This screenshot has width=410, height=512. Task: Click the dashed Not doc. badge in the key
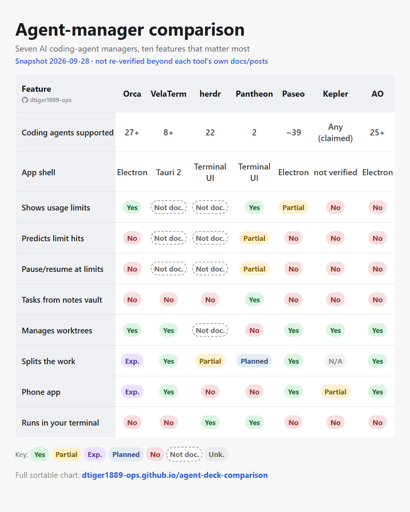pos(184,454)
